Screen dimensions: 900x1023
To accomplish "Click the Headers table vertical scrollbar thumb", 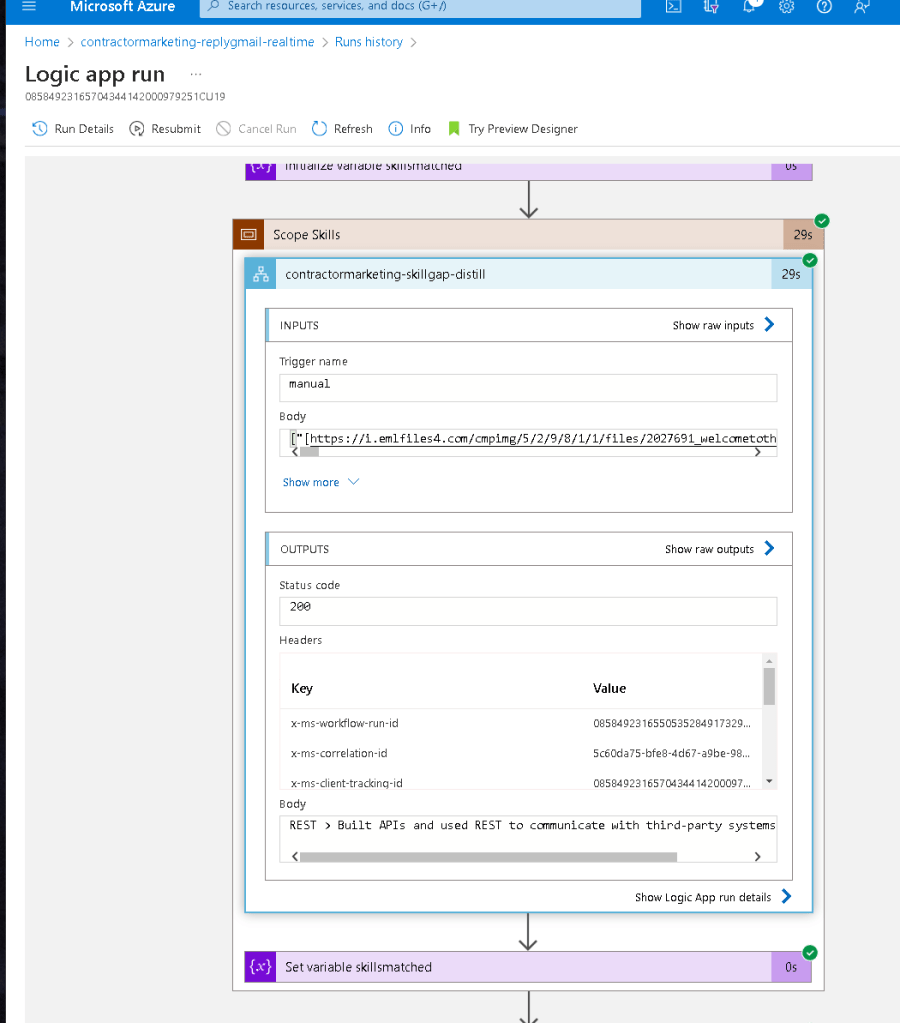I will point(769,686).
